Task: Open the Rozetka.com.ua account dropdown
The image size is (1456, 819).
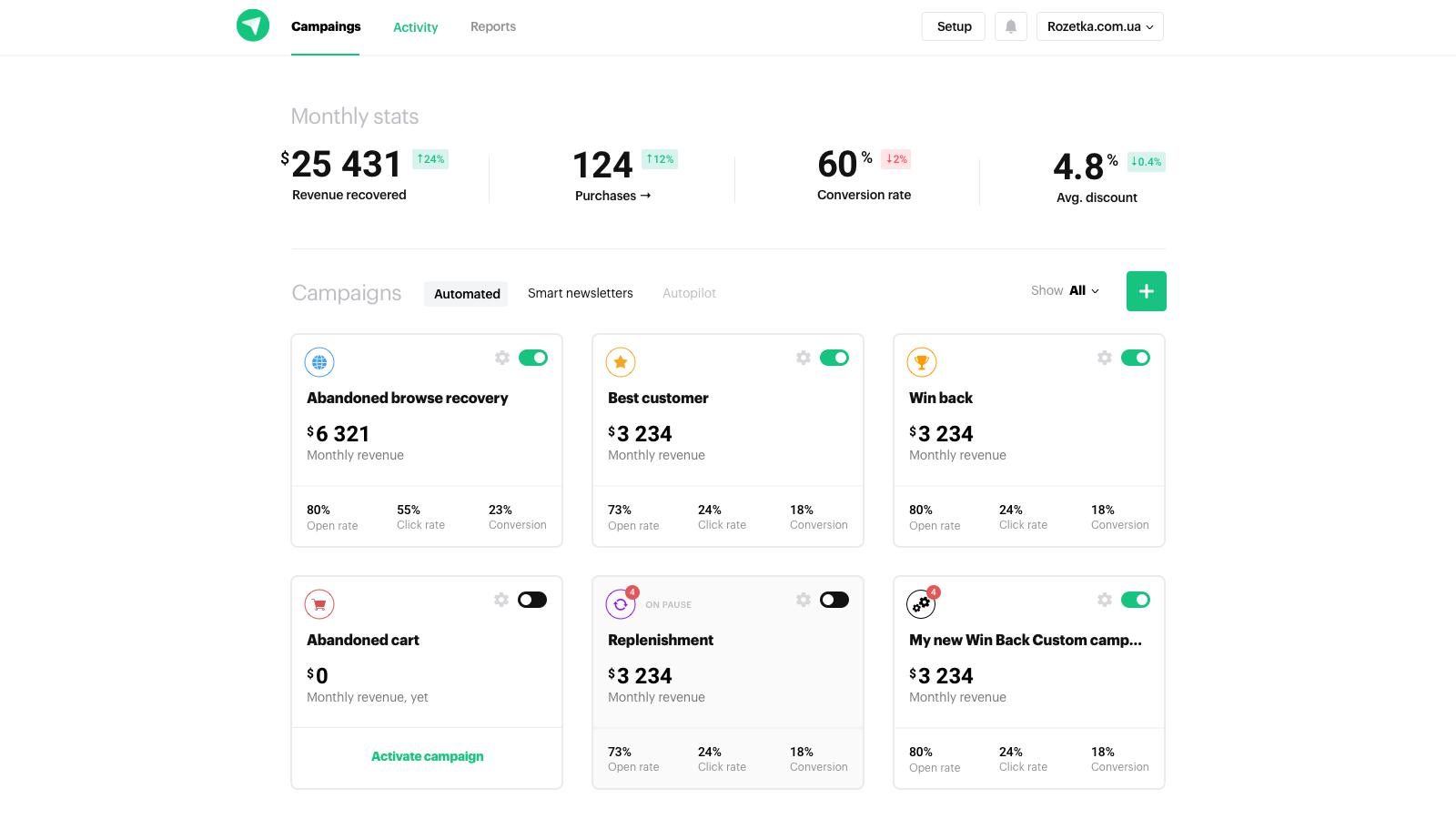Action: pos(1099,26)
